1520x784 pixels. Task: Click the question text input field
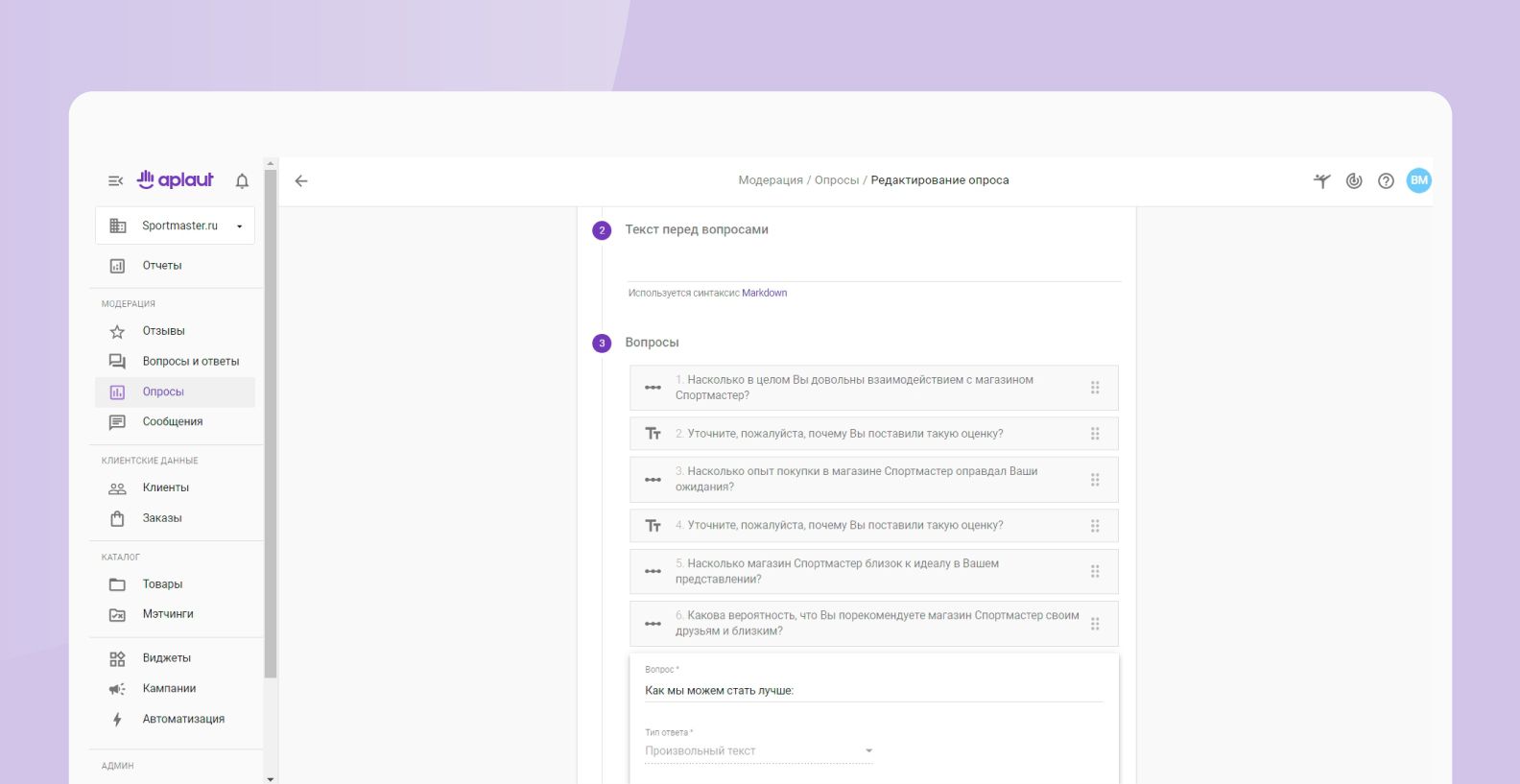(x=872, y=690)
